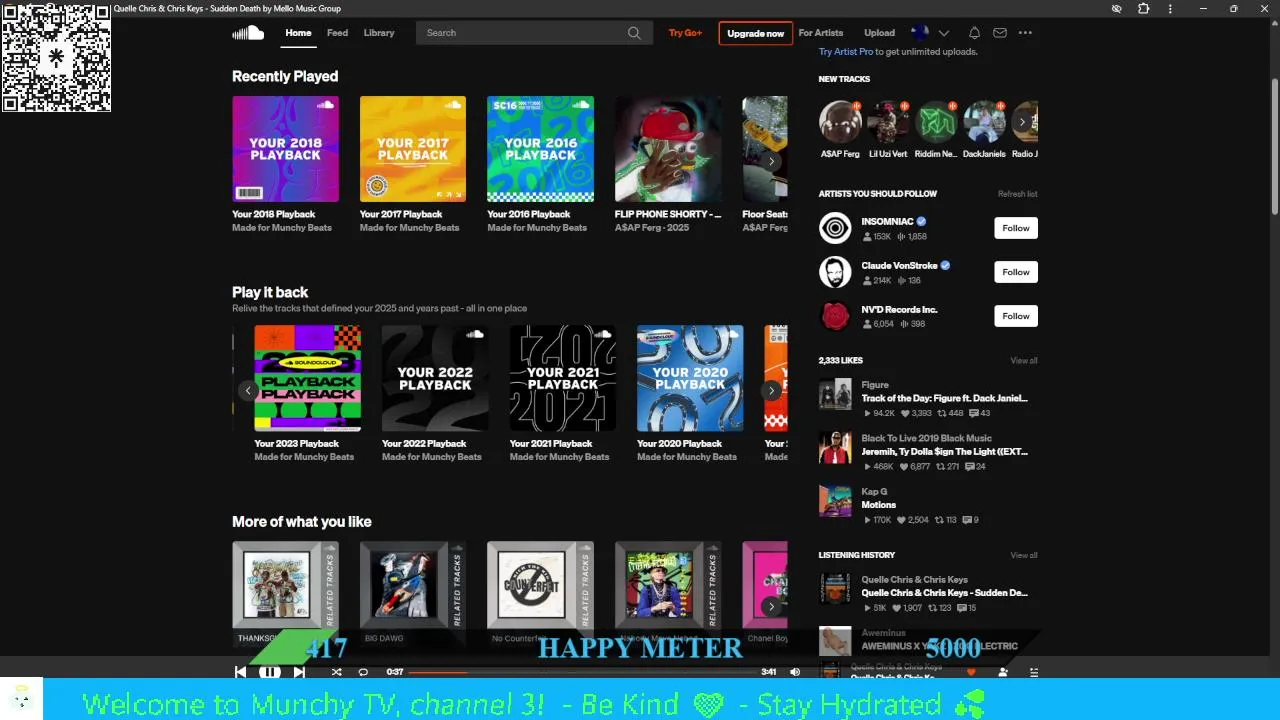
Task: Follow Claude VonStroke
Action: 1016,272
